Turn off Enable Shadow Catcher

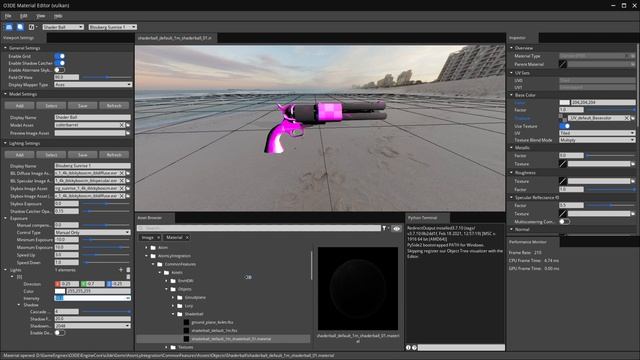pos(60,63)
